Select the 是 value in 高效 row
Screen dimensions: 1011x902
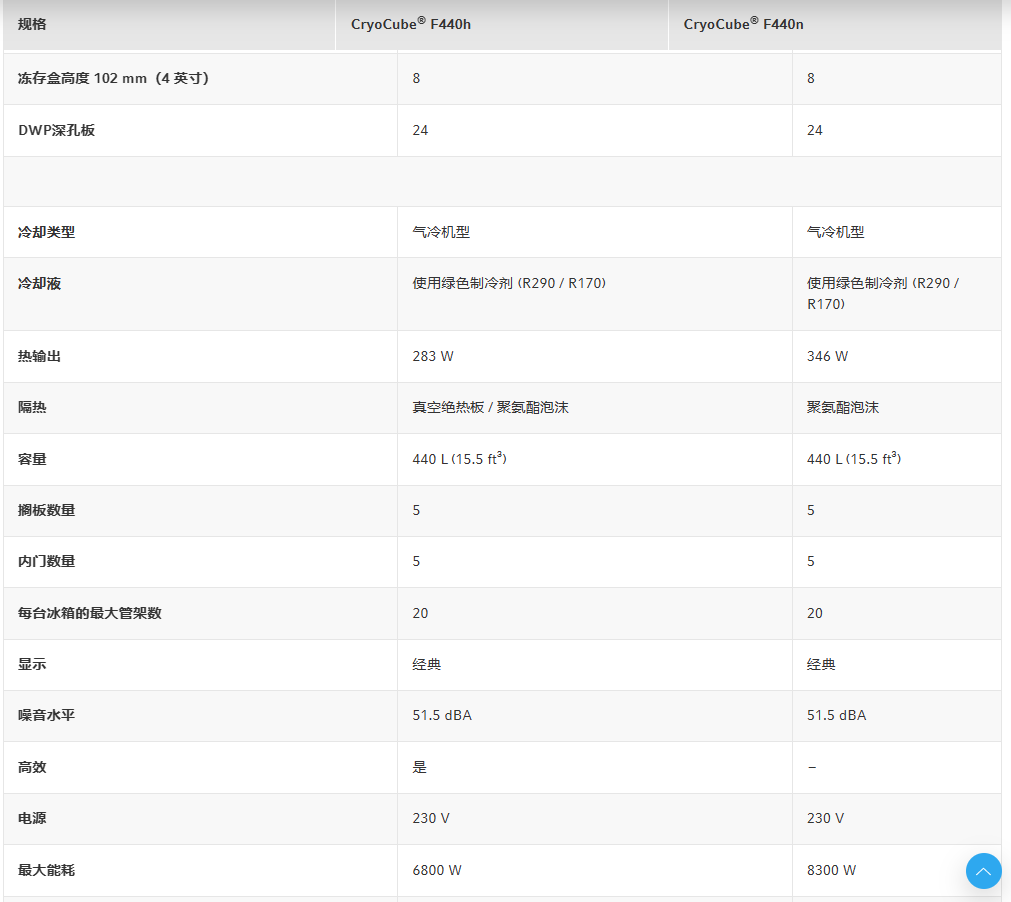tap(420, 767)
